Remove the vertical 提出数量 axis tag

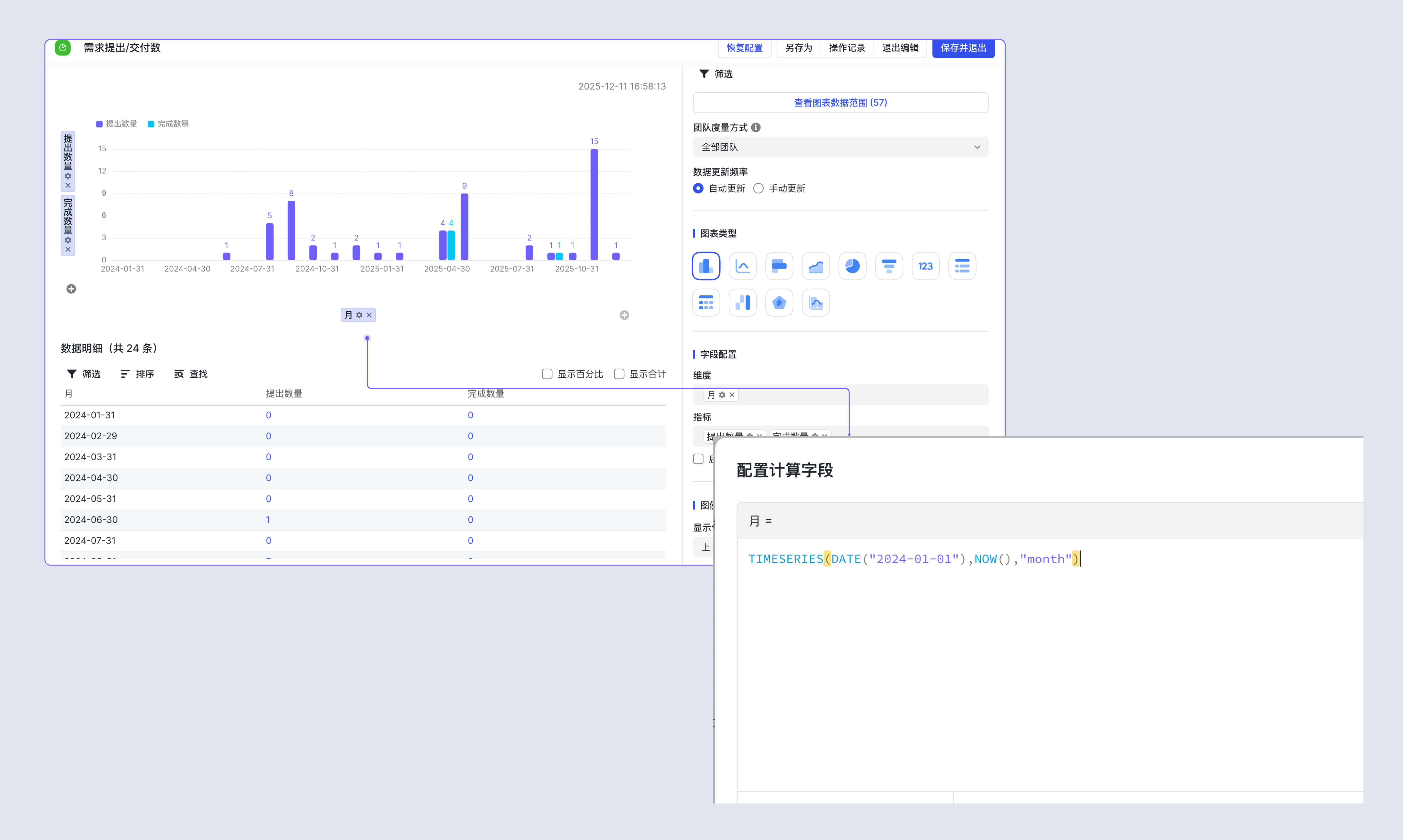pyautogui.click(x=68, y=185)
